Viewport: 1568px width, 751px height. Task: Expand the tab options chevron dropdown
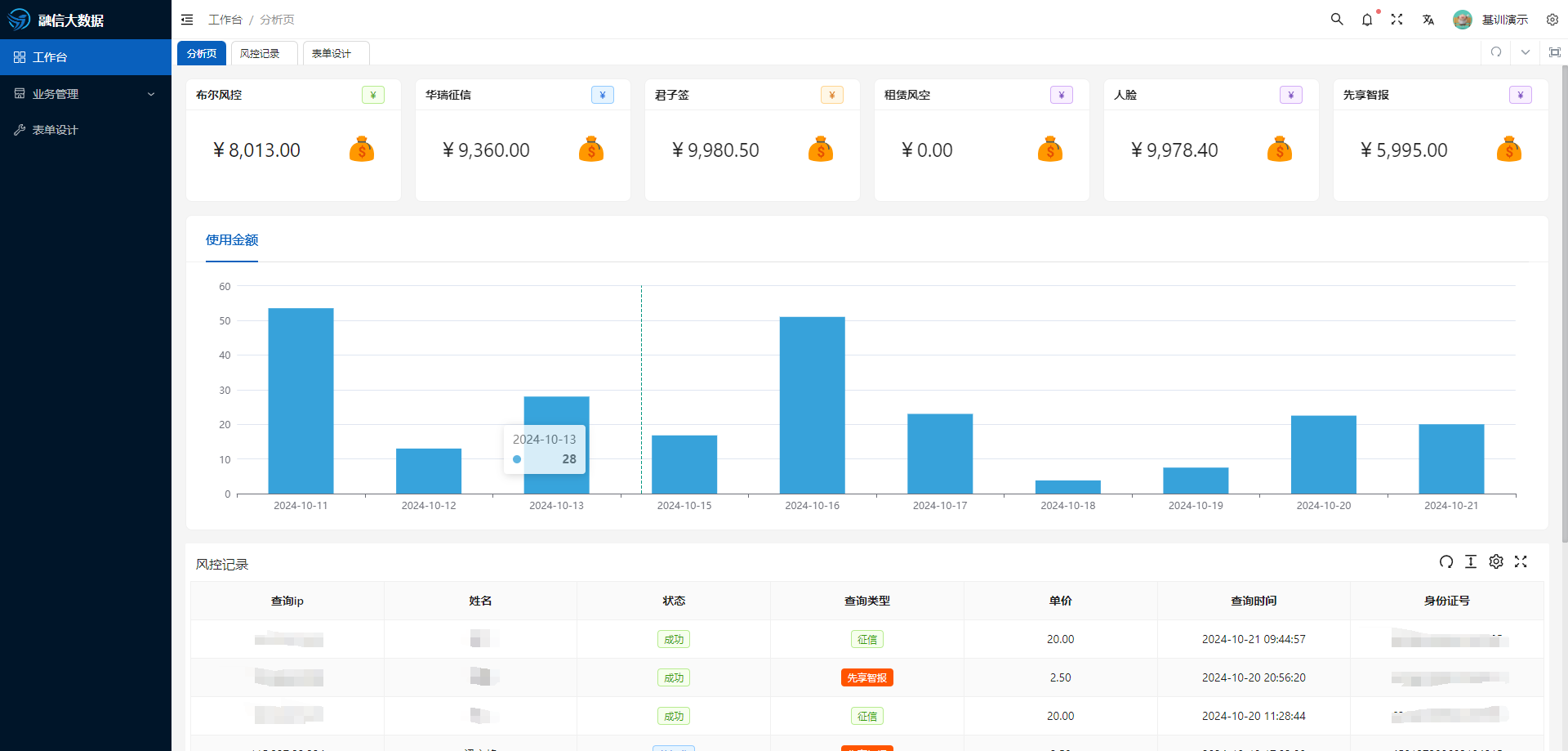[1526, 52]
